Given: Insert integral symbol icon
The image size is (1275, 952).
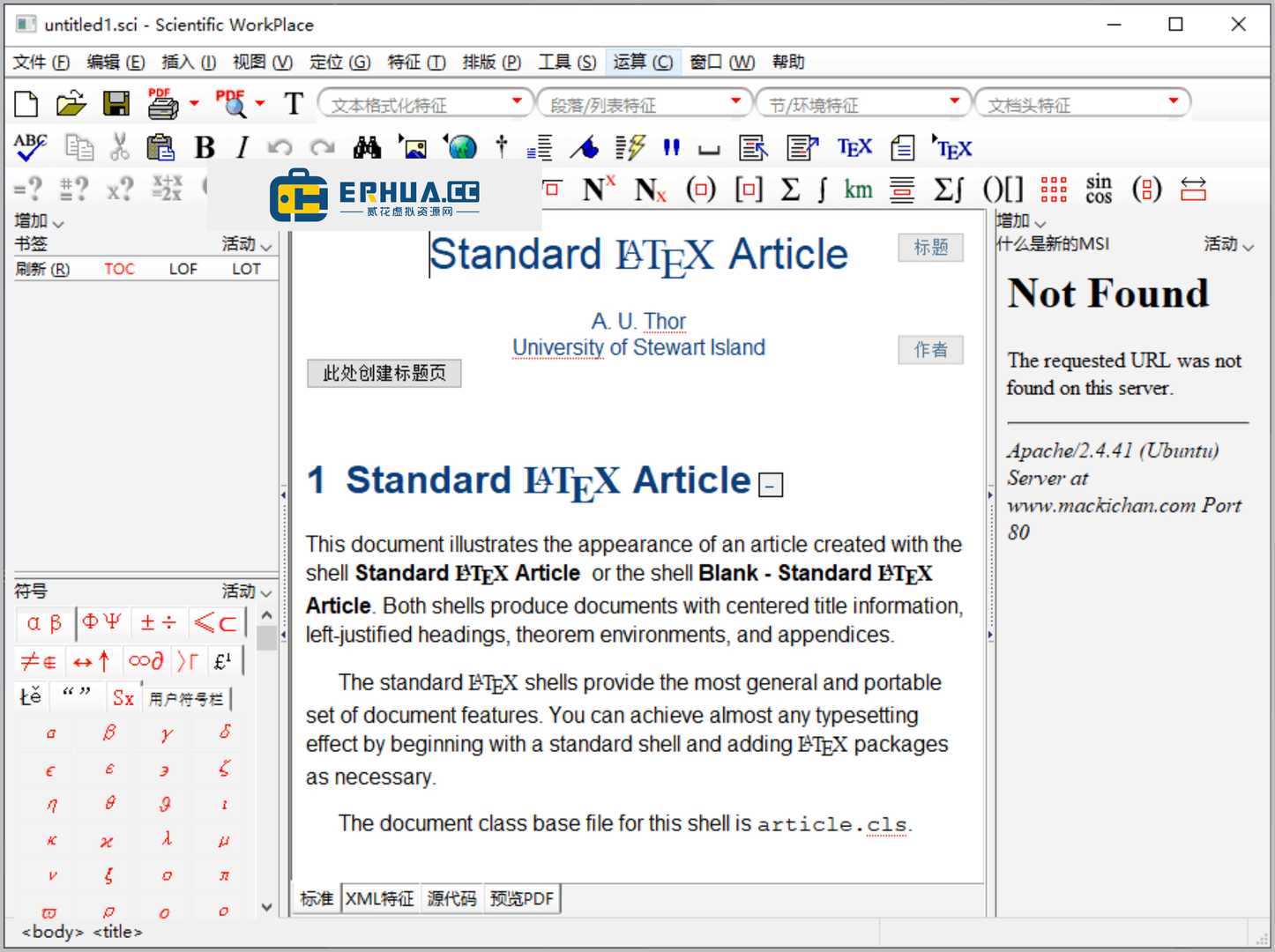Looking at the screenshot, I should coord(822,189).
